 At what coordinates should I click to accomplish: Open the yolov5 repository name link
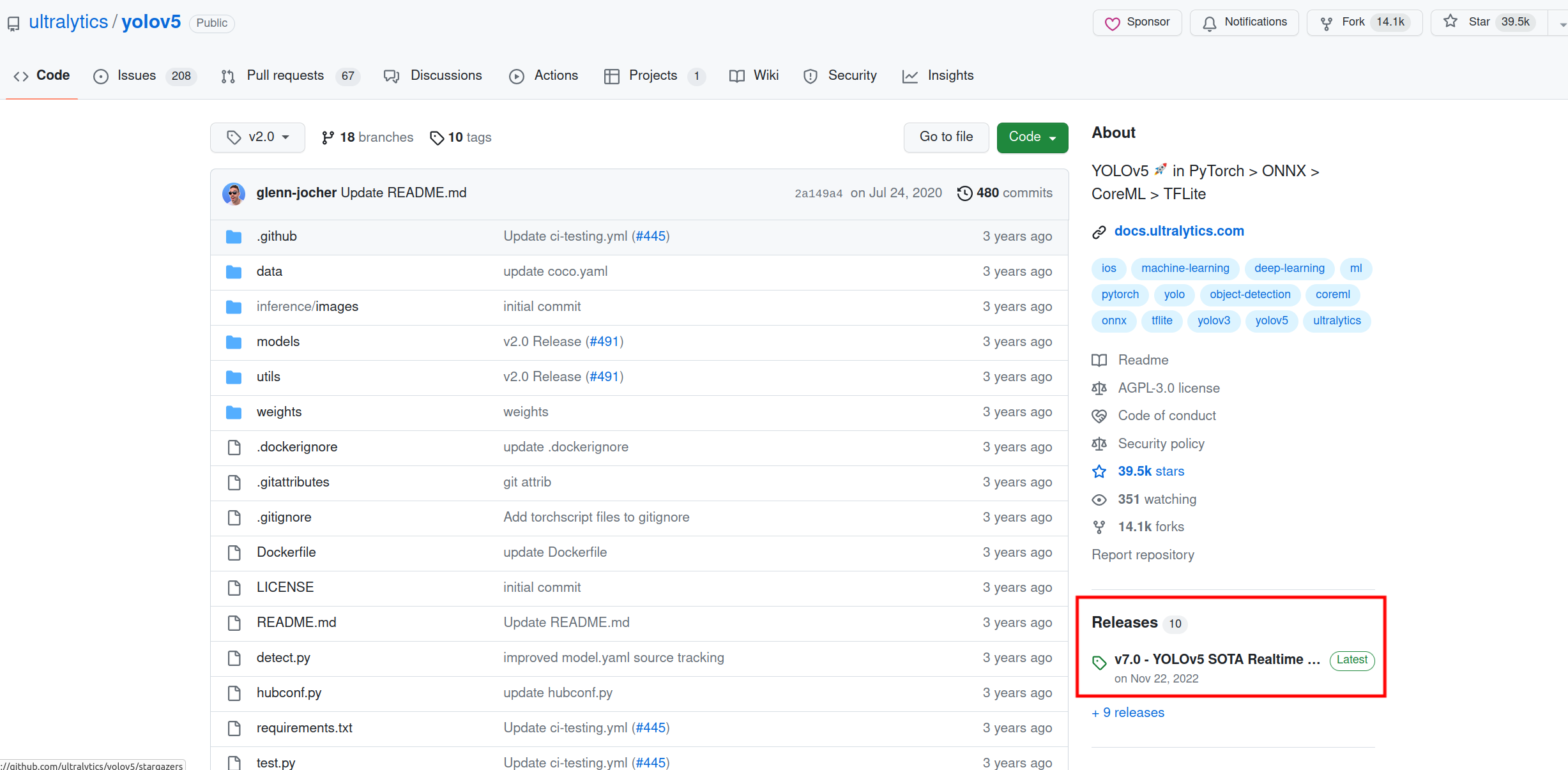pyautogui.click(x=151, y=22)
